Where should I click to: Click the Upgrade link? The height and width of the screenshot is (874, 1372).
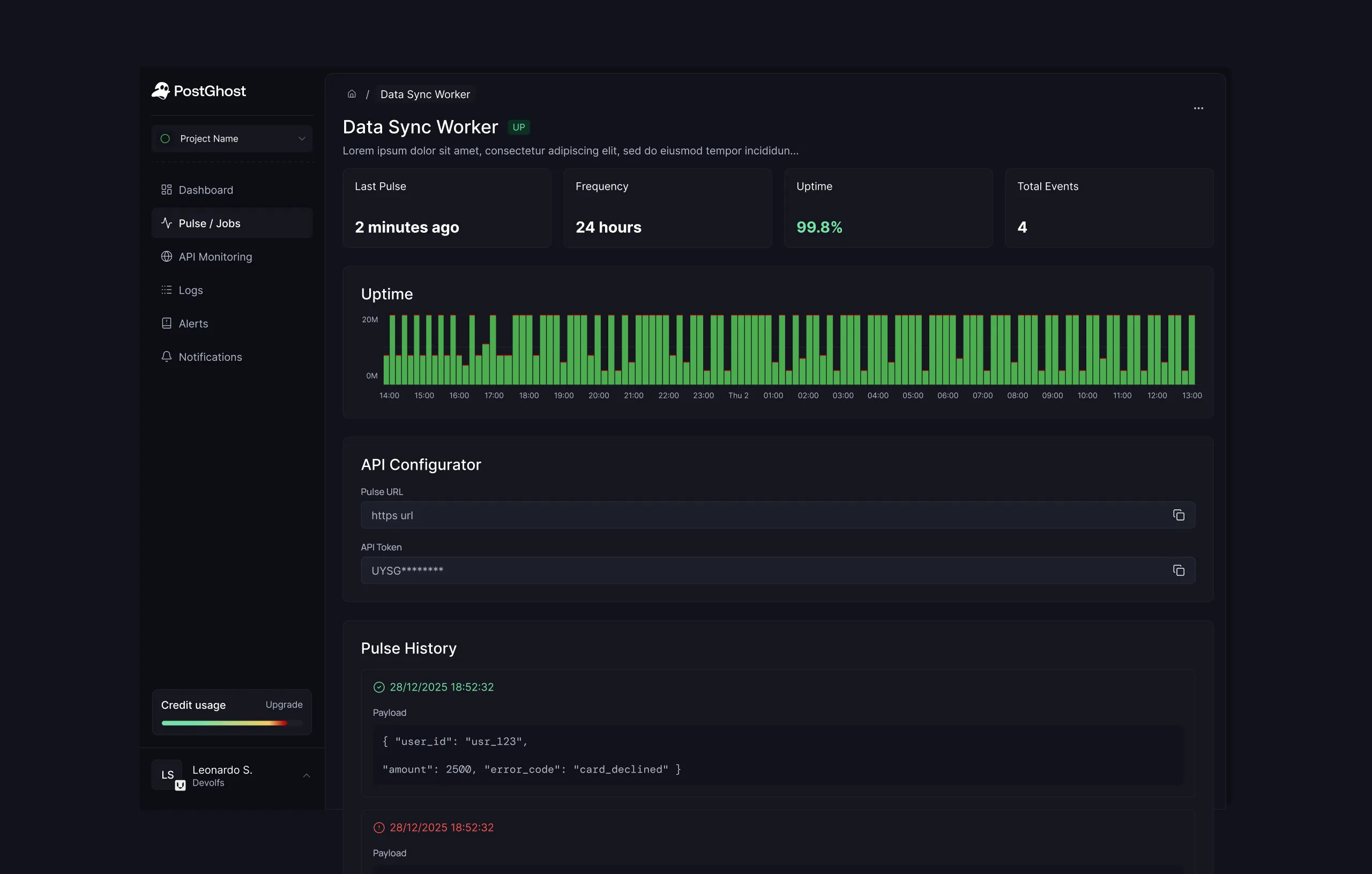(x=284, y=705)
